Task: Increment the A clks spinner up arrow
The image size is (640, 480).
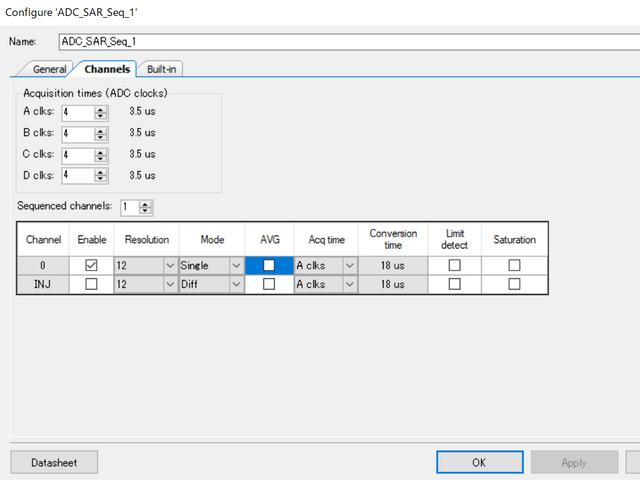Action: 100,109
